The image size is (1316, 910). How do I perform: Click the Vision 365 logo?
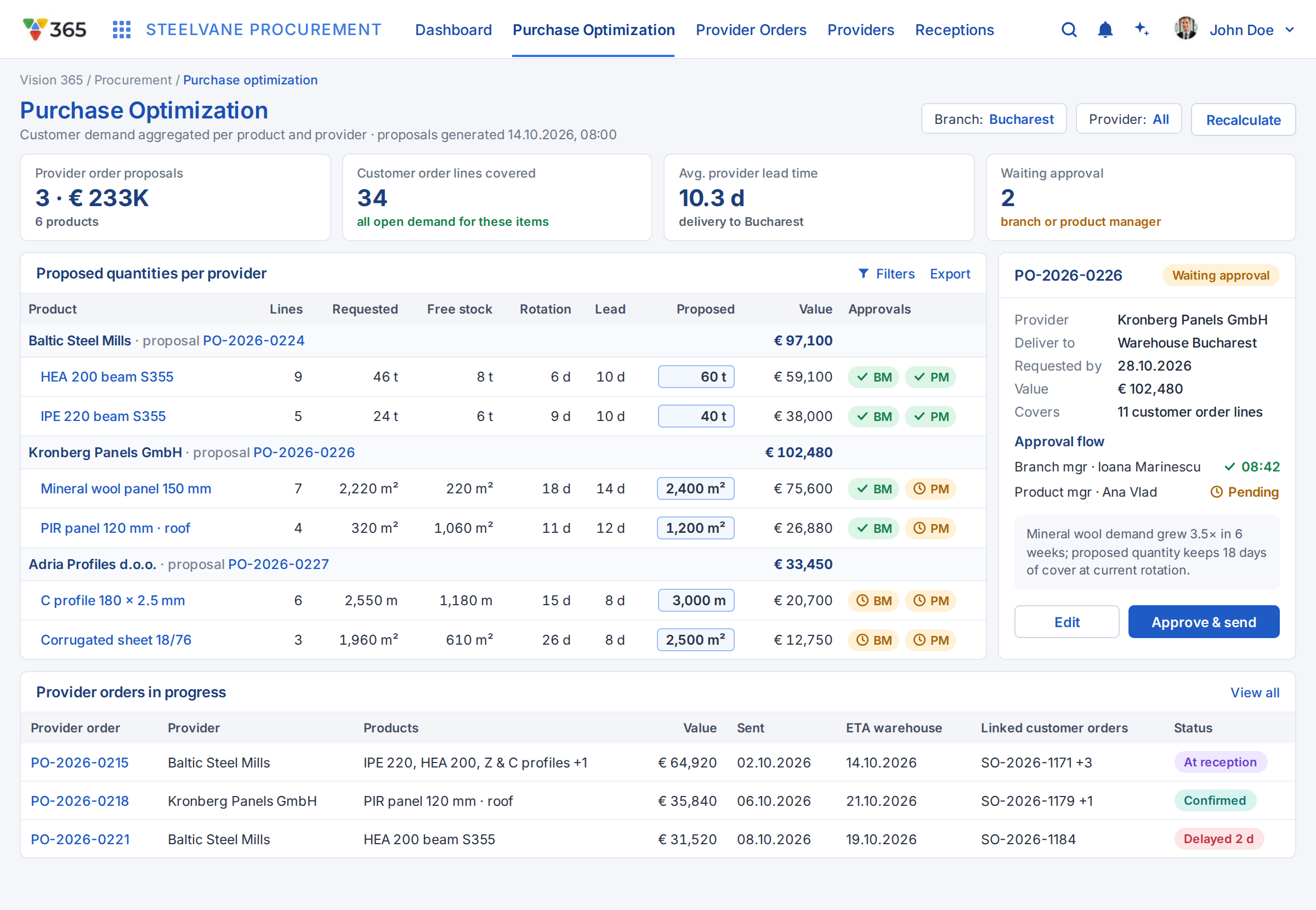click(54, 29)
